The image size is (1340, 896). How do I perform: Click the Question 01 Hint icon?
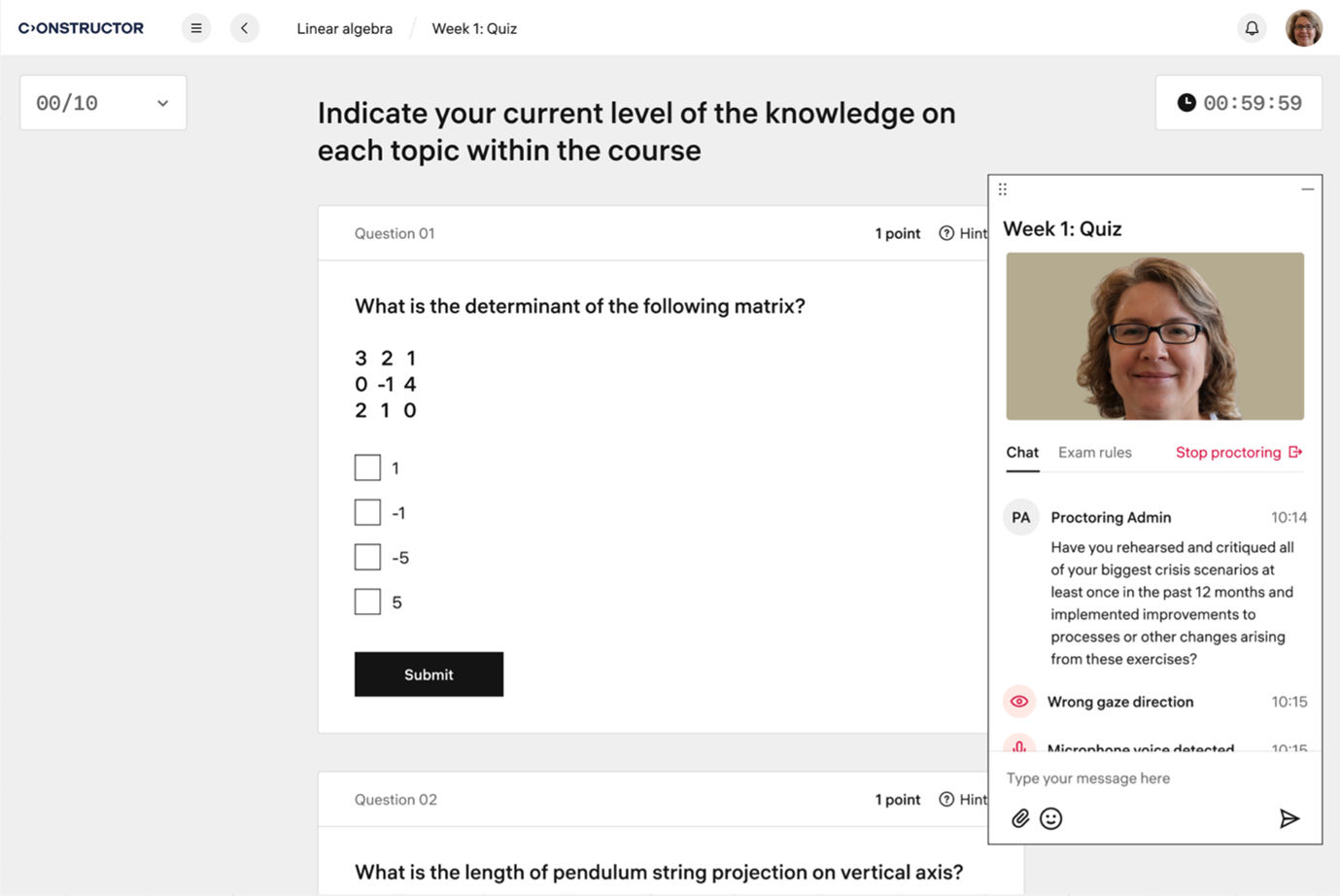(x=946, y=233)
